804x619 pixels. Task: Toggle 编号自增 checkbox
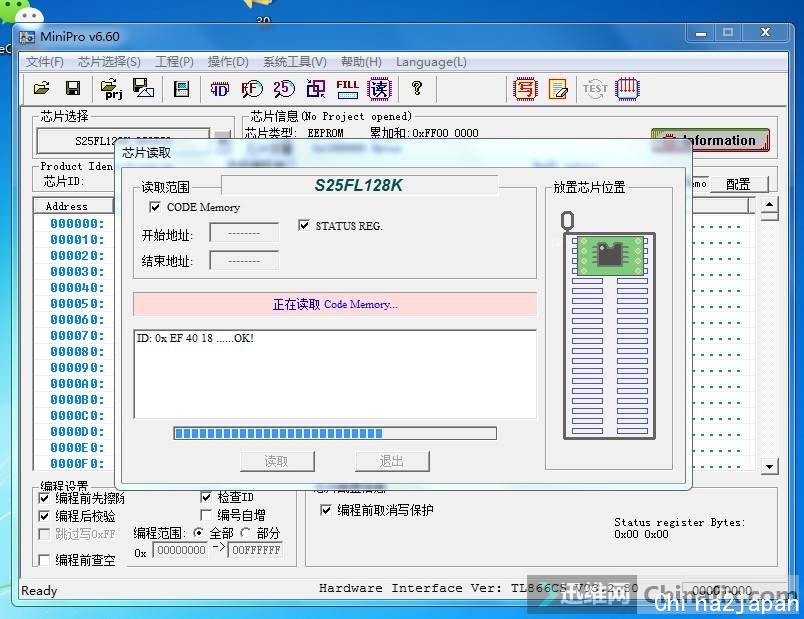(x=206, y=514)
